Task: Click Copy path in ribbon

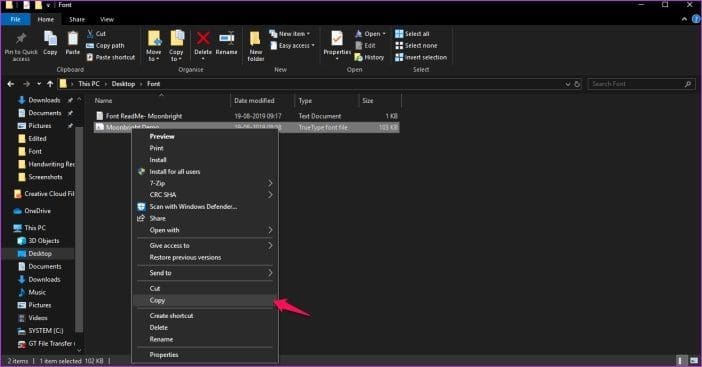Action: point(105,46)
